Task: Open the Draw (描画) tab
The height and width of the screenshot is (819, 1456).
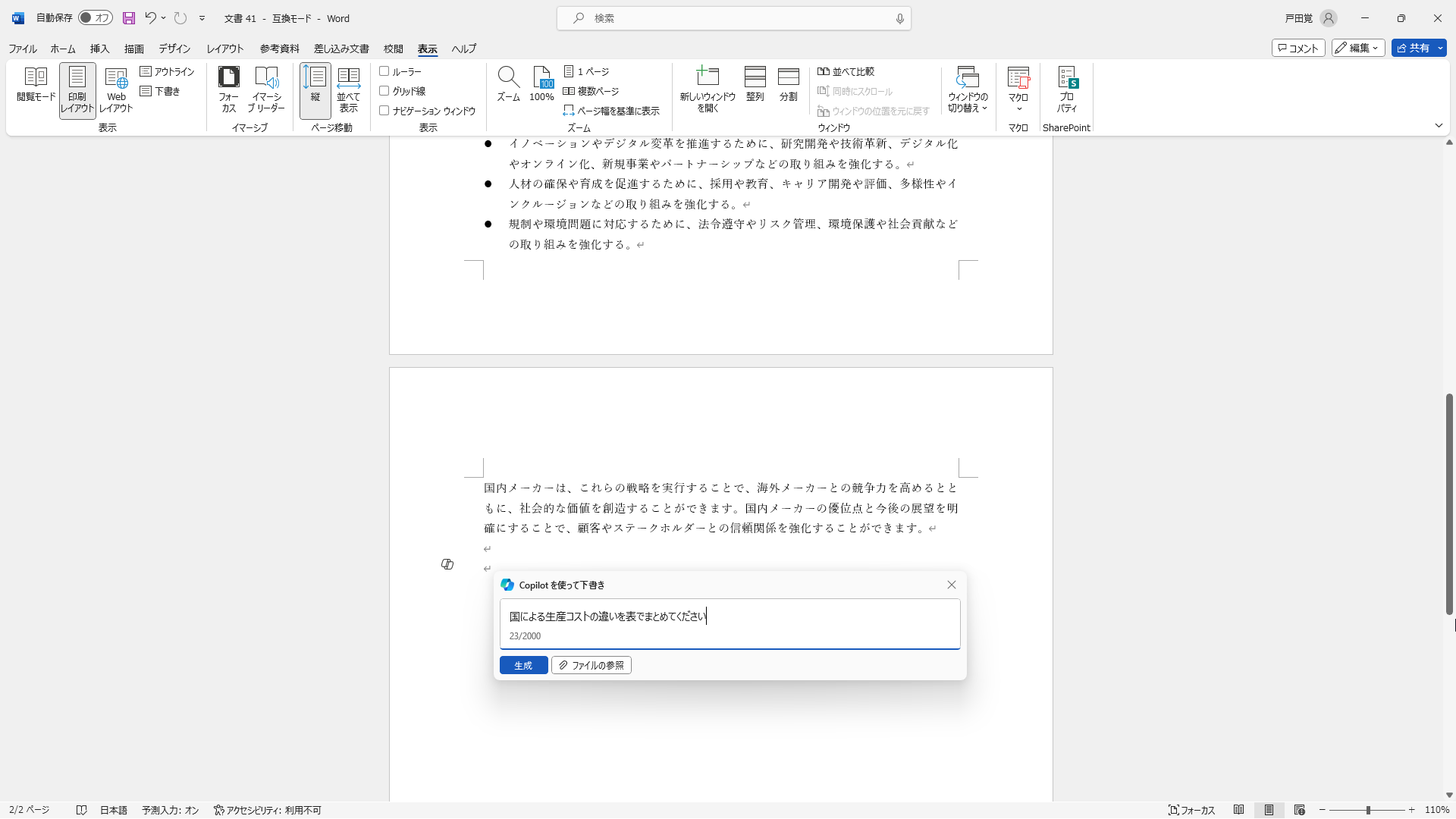Action: click(x=134, y=49)
